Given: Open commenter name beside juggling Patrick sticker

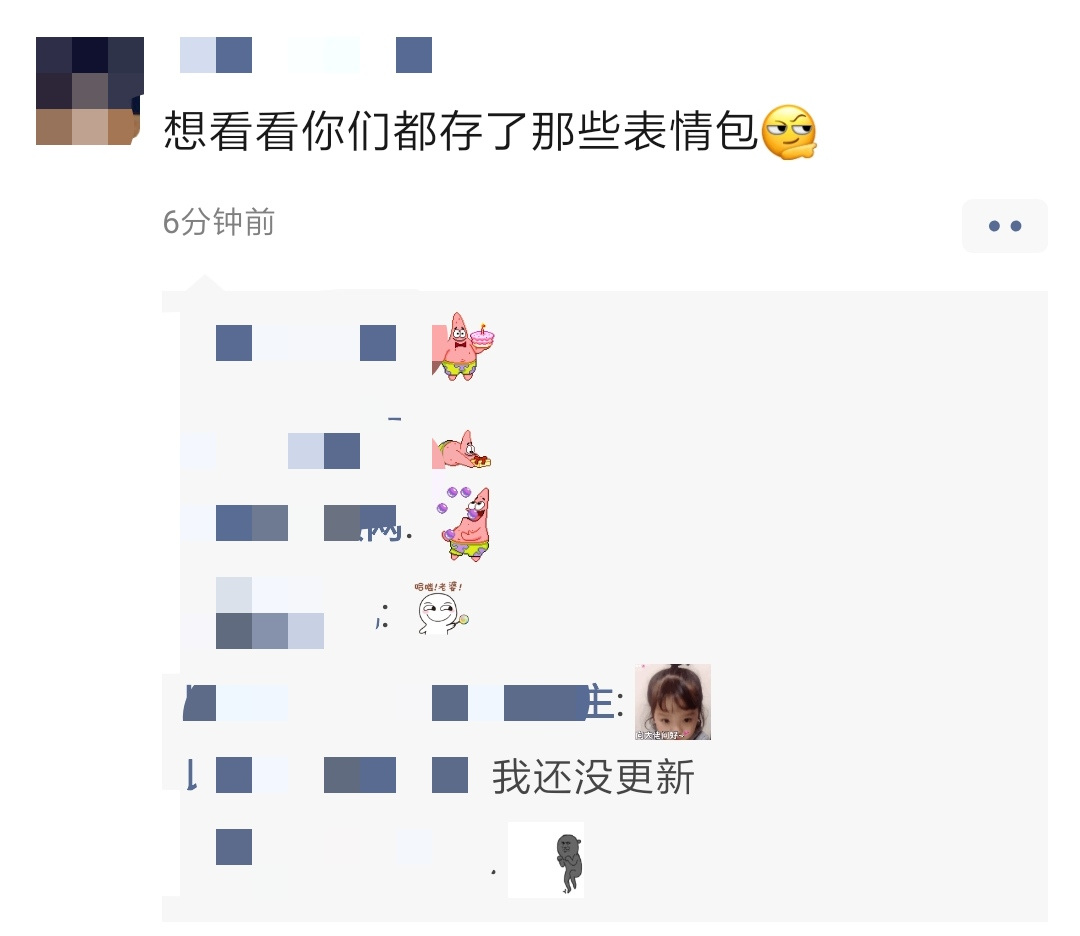Looking at the screenshot, I should pos(296,523).
